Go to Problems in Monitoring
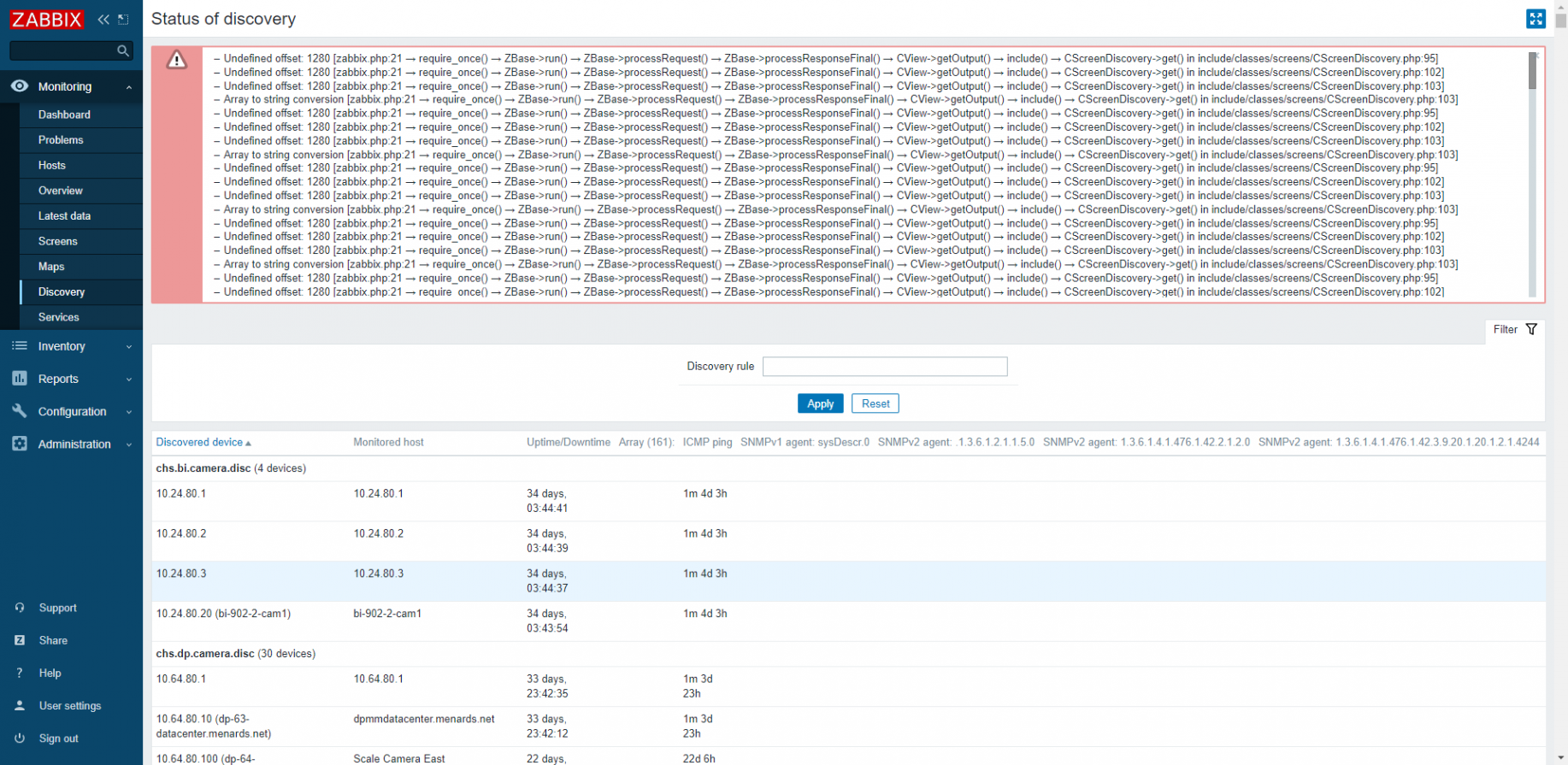Screen dimensions: 1568x765 pos(61,140)
